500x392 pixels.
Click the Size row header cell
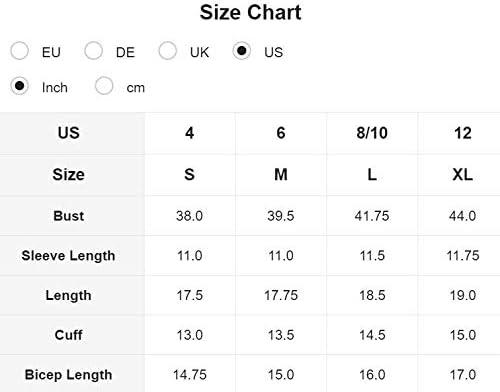(72, 175)
